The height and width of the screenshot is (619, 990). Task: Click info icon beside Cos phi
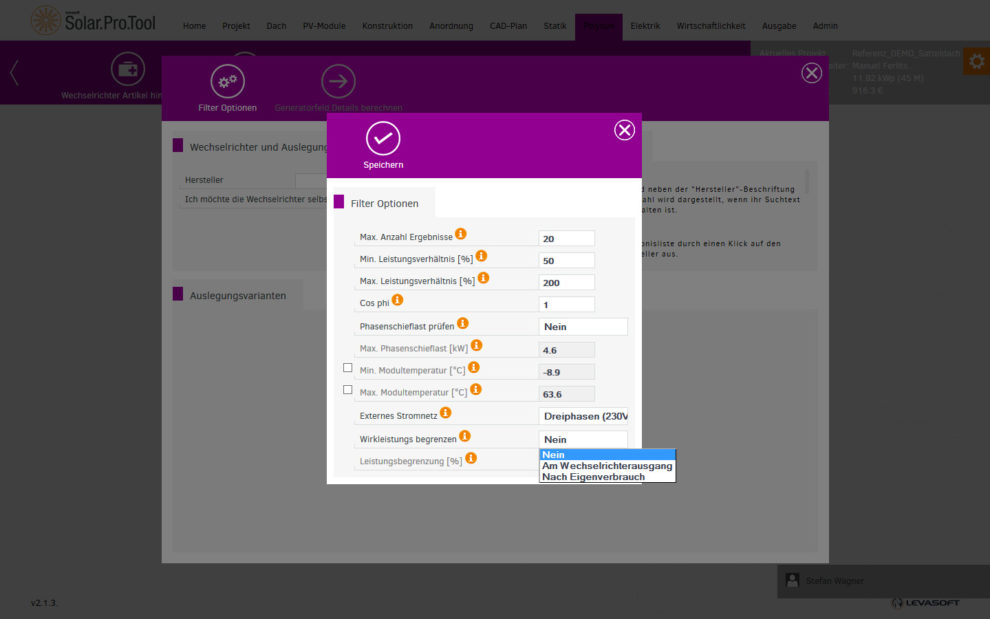point(397,300)
